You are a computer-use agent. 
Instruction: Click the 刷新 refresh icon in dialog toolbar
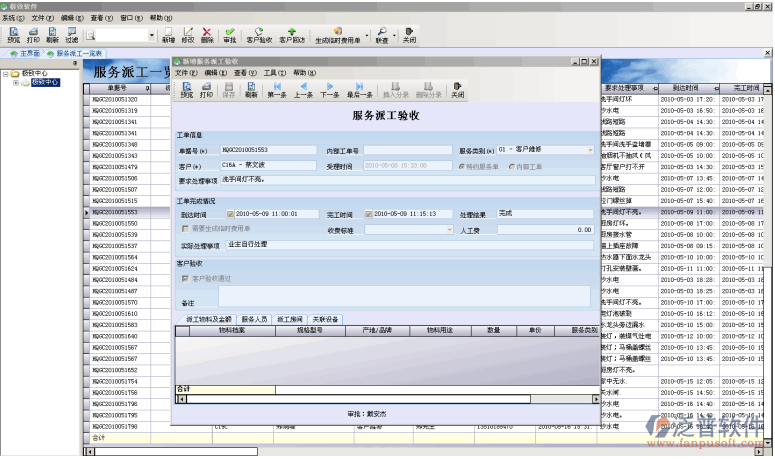(x=251, y=89)
